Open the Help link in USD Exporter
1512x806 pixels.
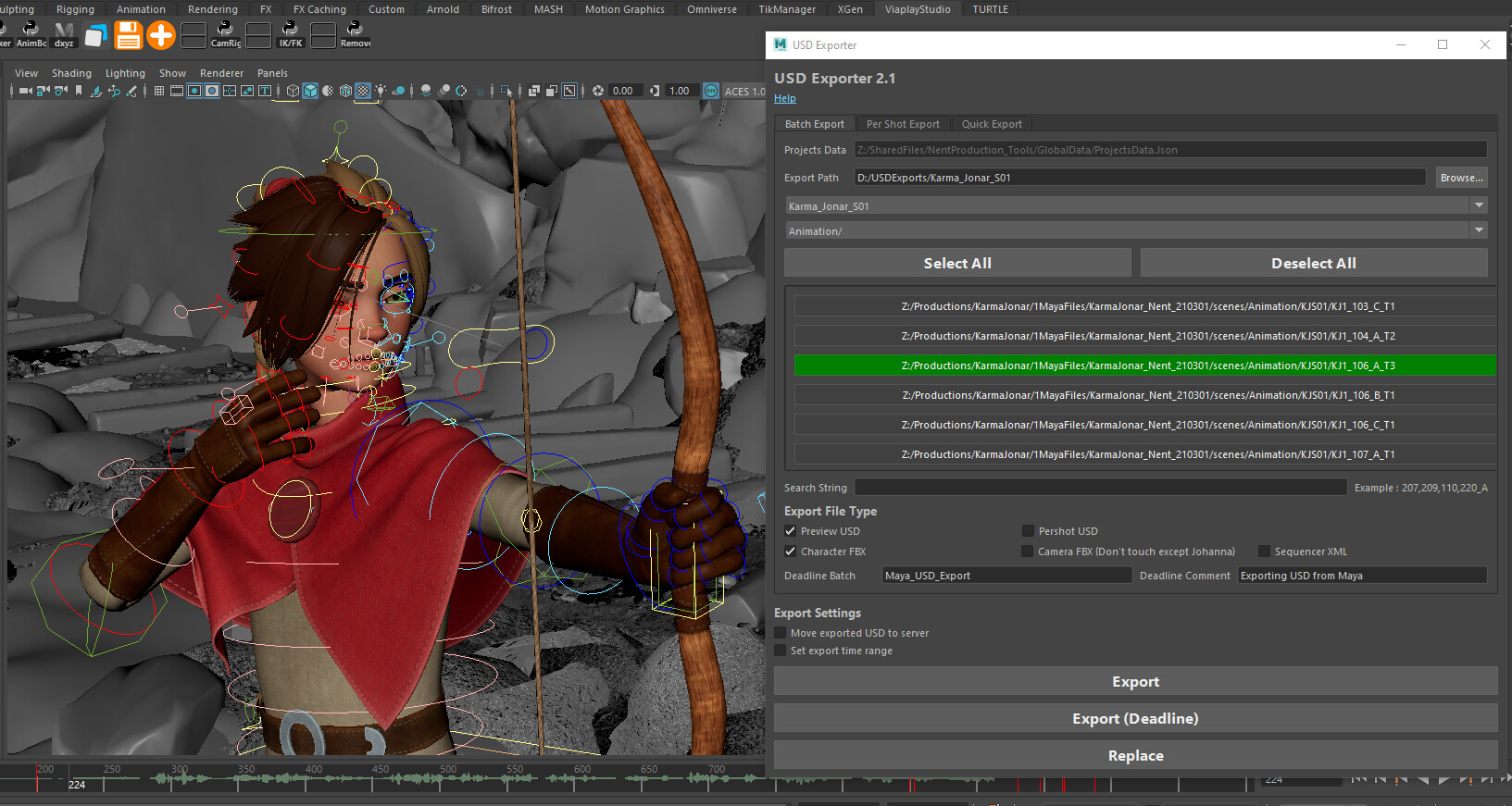pyautogui.click(x=784, y=98)
